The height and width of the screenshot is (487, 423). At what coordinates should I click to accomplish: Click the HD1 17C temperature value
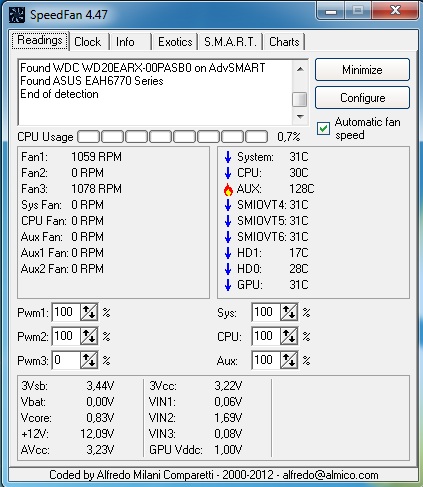point(299,253)
